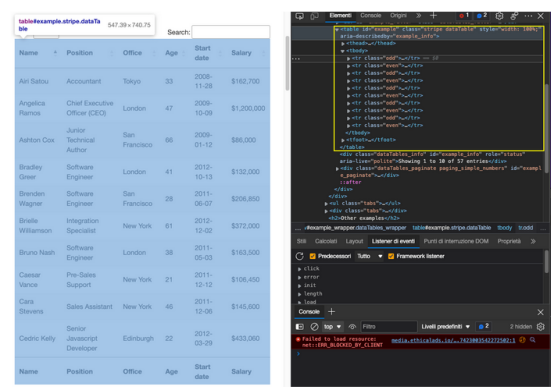The image size is (554, 391).
Task: Refresh the event listeners list
Action: pyautogui.click(x=300, y=256)
